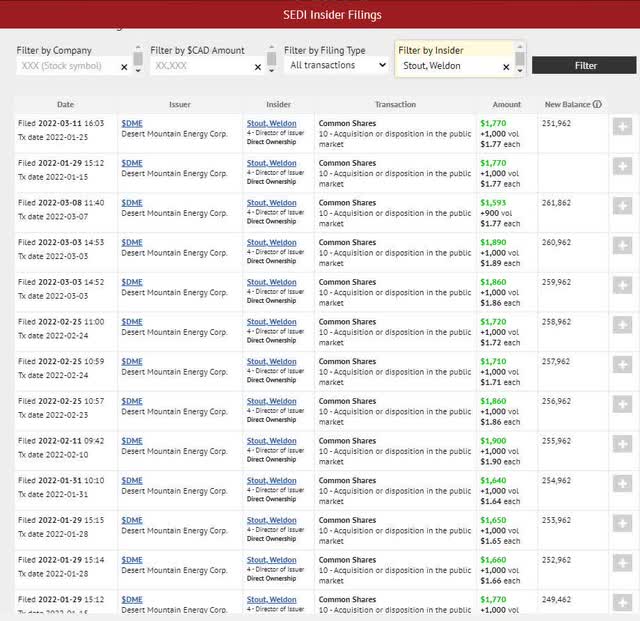This screenshot has height=621, width=640.
Task: Show New Balance info icon
Action: click(x=597, y=104)
